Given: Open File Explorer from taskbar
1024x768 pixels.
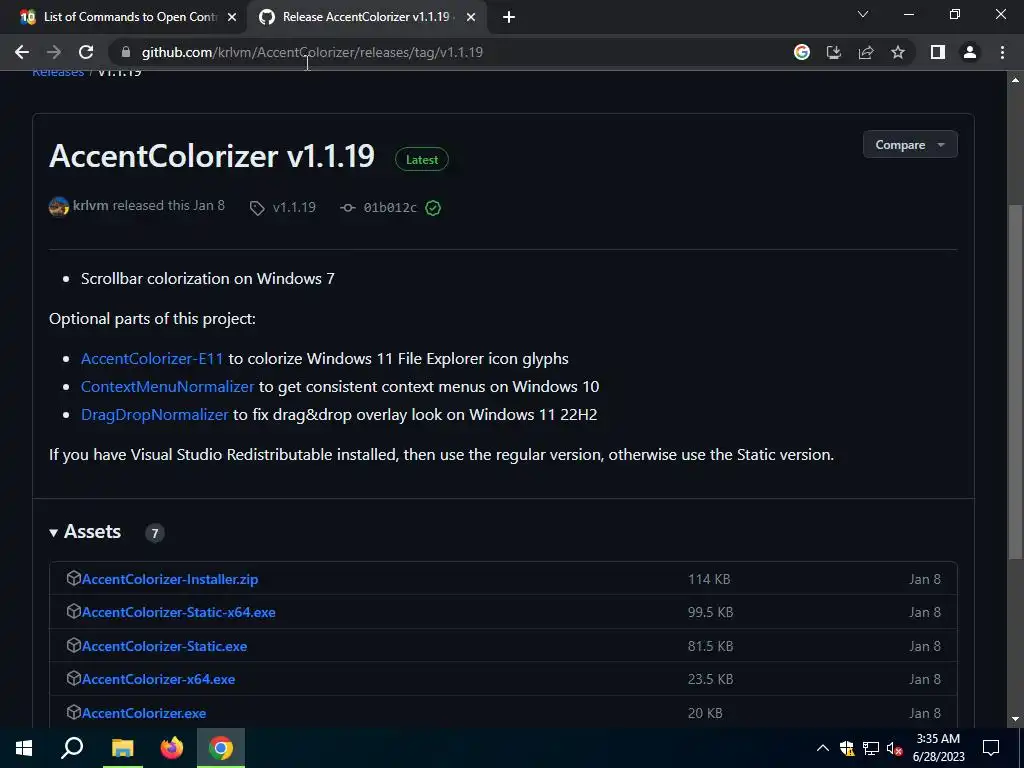Looking at the screenshot, I should pyautogui.click(x=122, y=748).
